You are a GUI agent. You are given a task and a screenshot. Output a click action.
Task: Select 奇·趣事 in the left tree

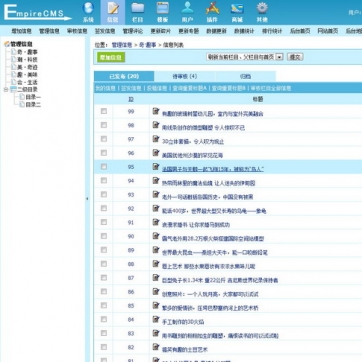[x=27, y=52]
